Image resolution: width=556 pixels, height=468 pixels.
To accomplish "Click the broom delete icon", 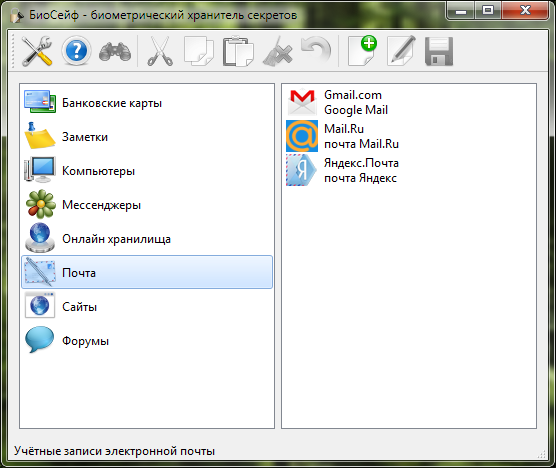I will point(277,51).
